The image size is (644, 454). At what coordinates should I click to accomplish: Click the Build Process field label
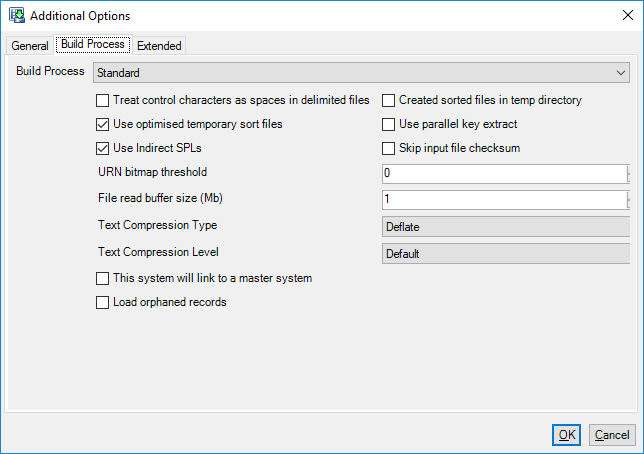coord(50,71)
